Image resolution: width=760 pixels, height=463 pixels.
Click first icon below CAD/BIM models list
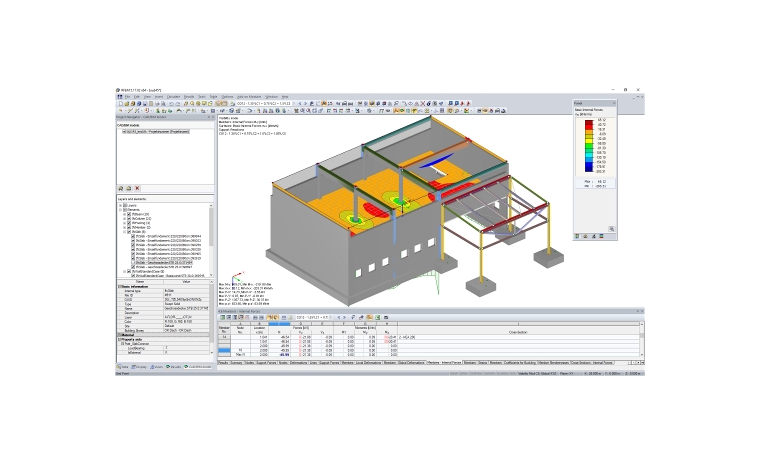click(121, 188)
